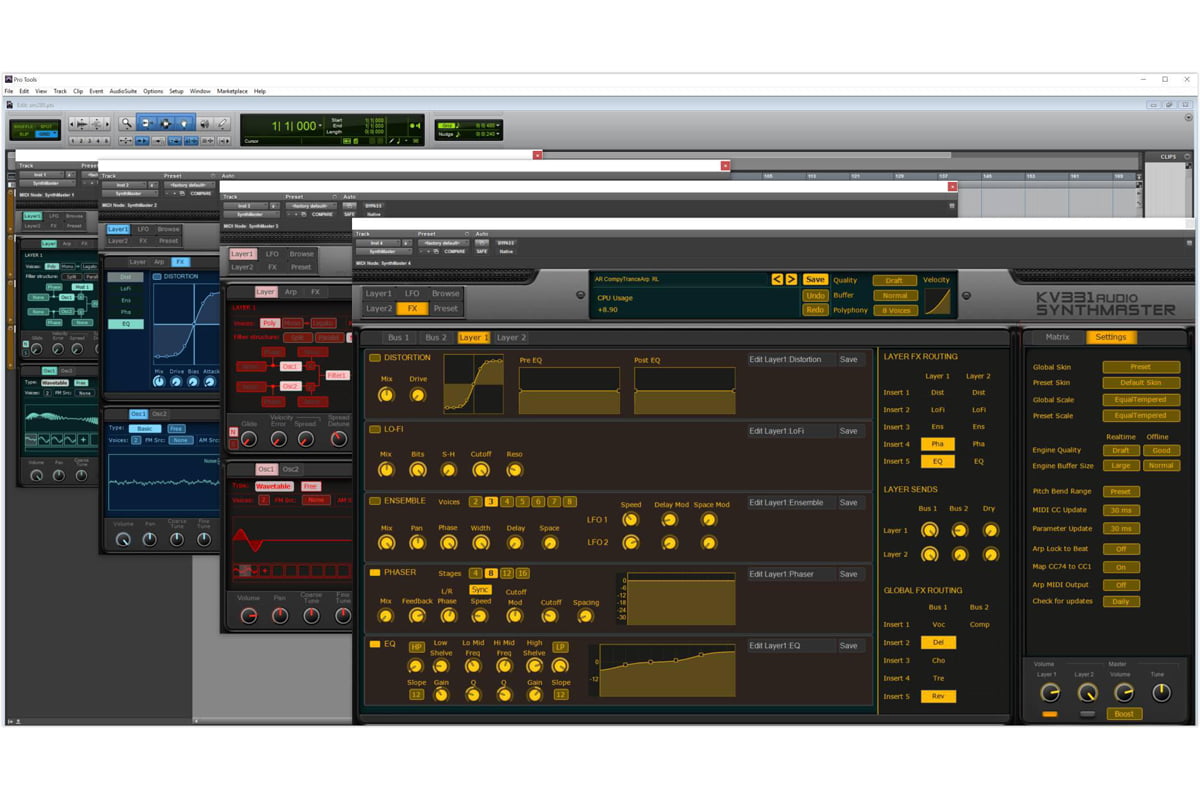Screen dimensions: 1200x800
Task: Toggle the EQ LP filter button
Action: [561, 647]
